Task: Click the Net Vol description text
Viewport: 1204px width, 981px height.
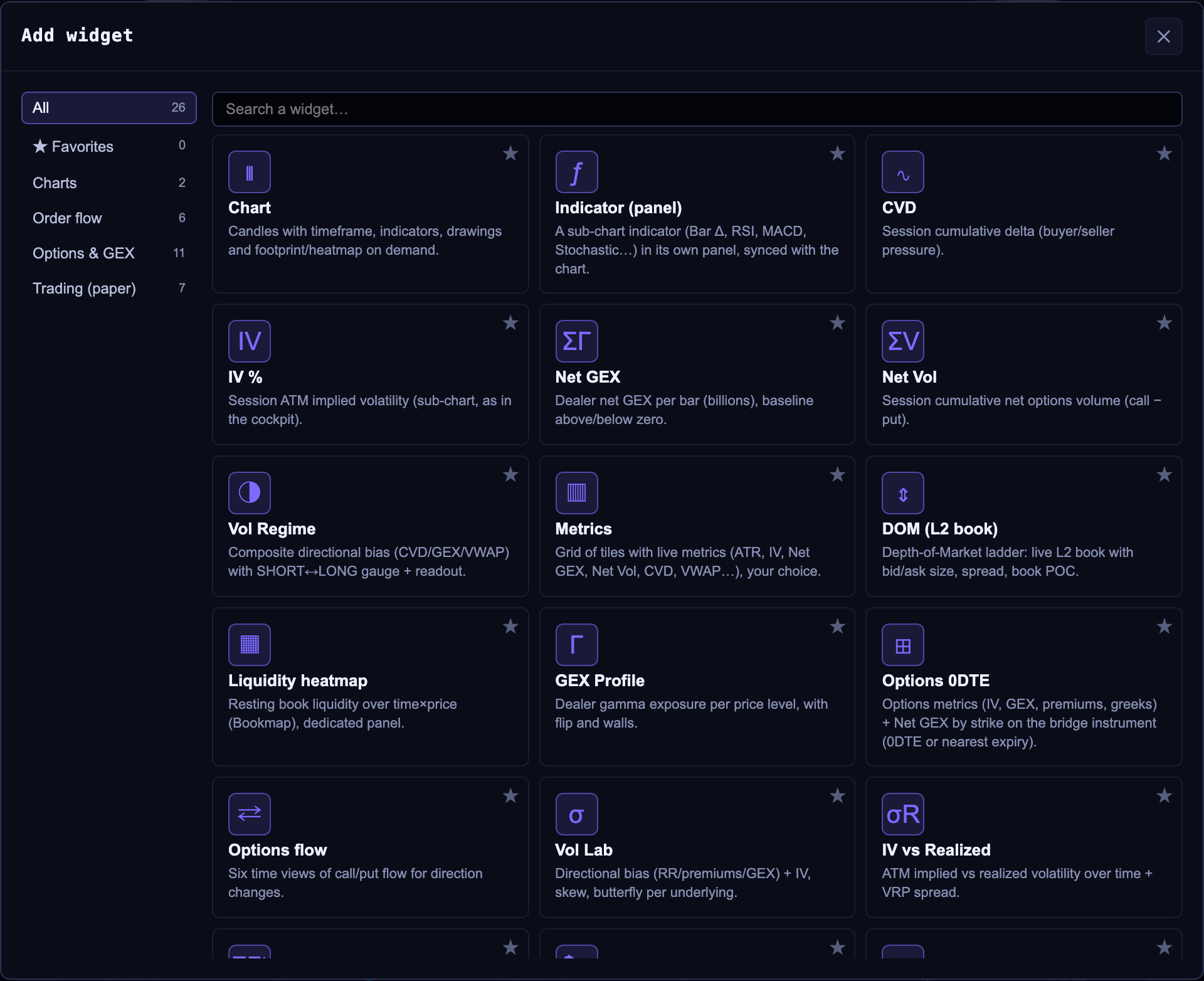Action: (1021, 410)
